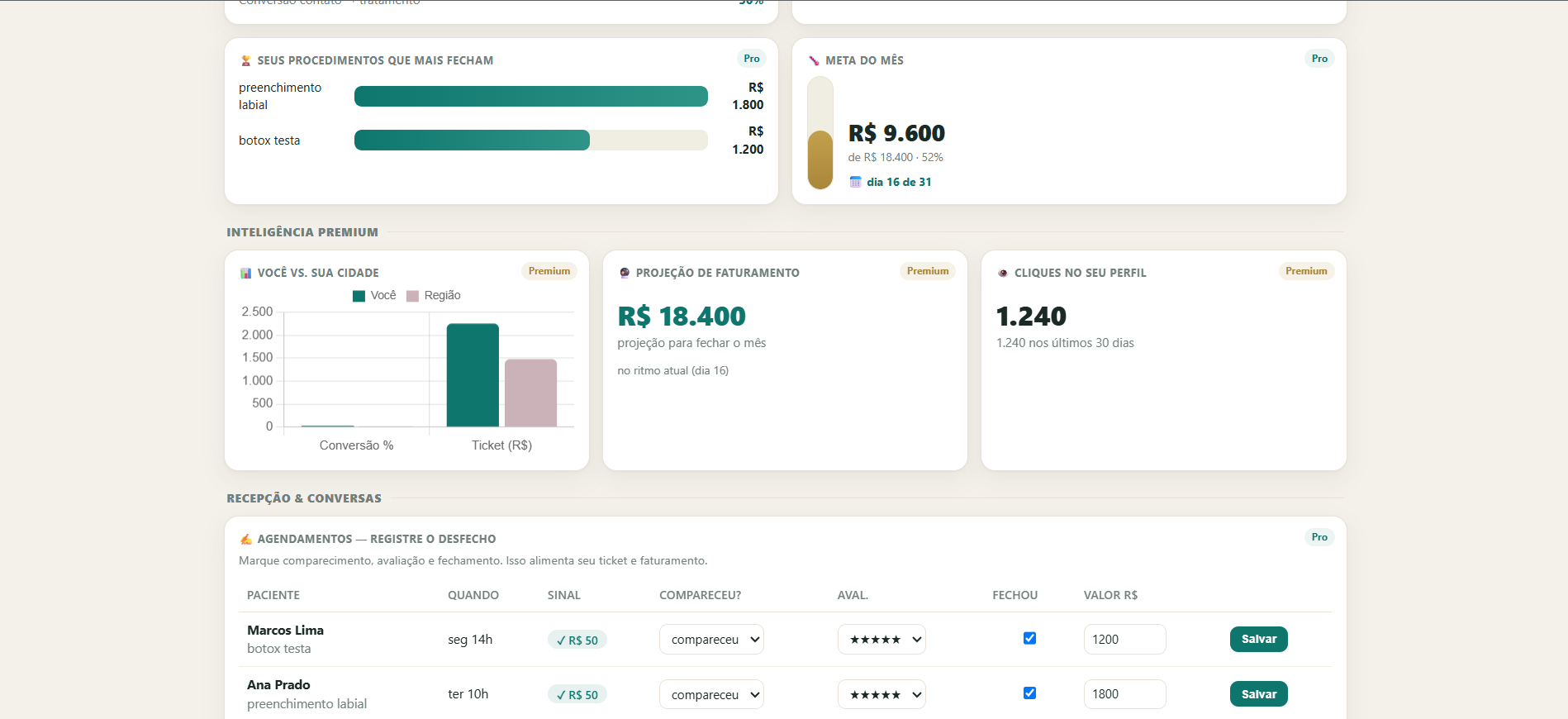The image size is (1568, 719).
Task: Toggle the Fechou checkbox for Marcos Lima
Action: pyautogui.click(x=1029, y=638)
